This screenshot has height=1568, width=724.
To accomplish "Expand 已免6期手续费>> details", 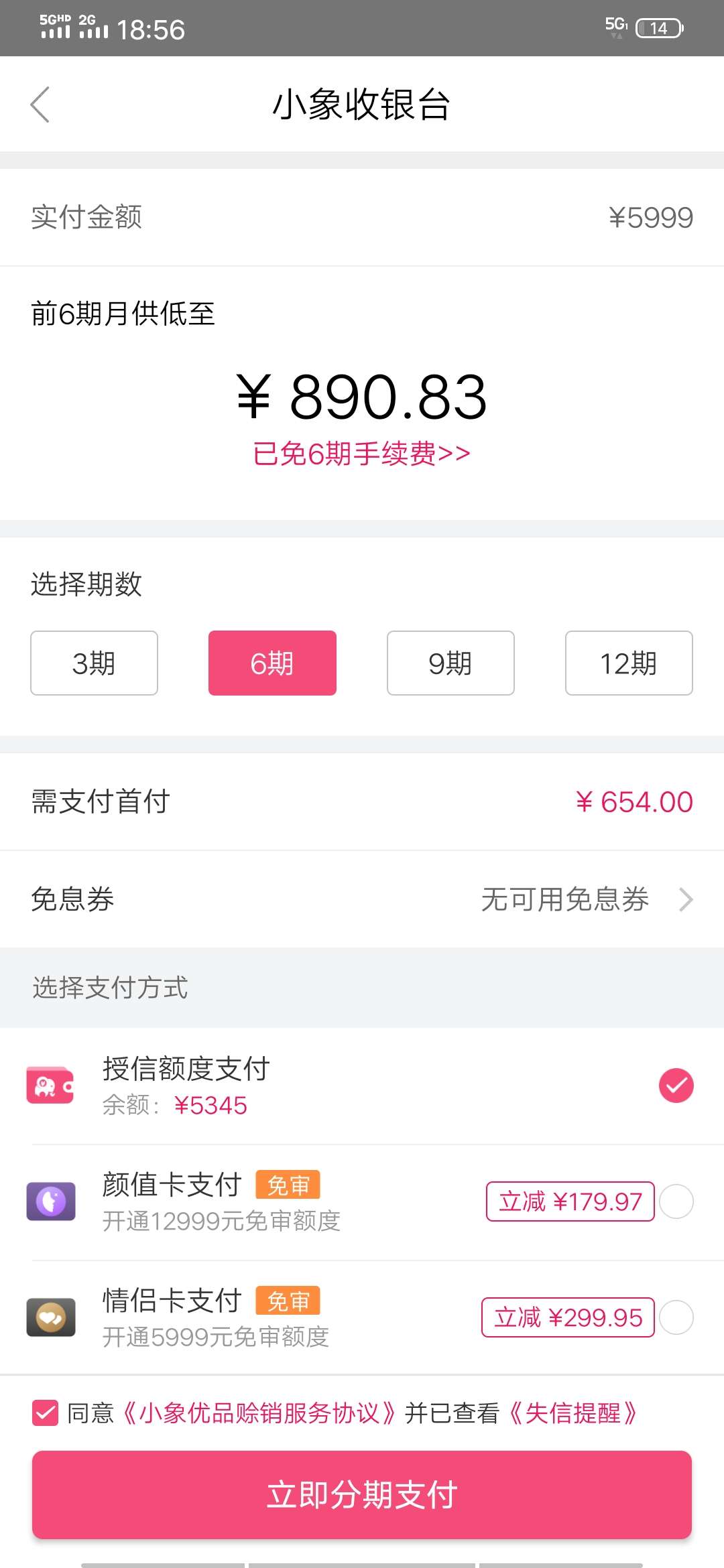I will [362, 454].
